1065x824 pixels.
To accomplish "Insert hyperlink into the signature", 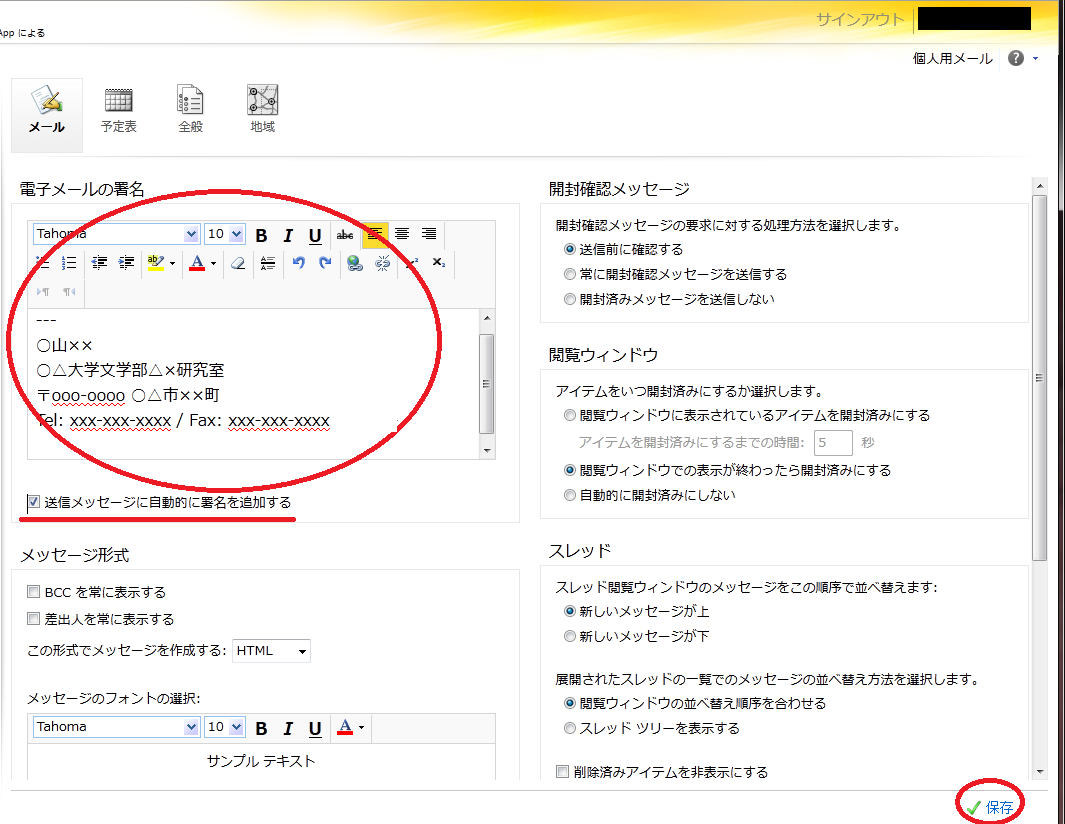I will point(355,263).
